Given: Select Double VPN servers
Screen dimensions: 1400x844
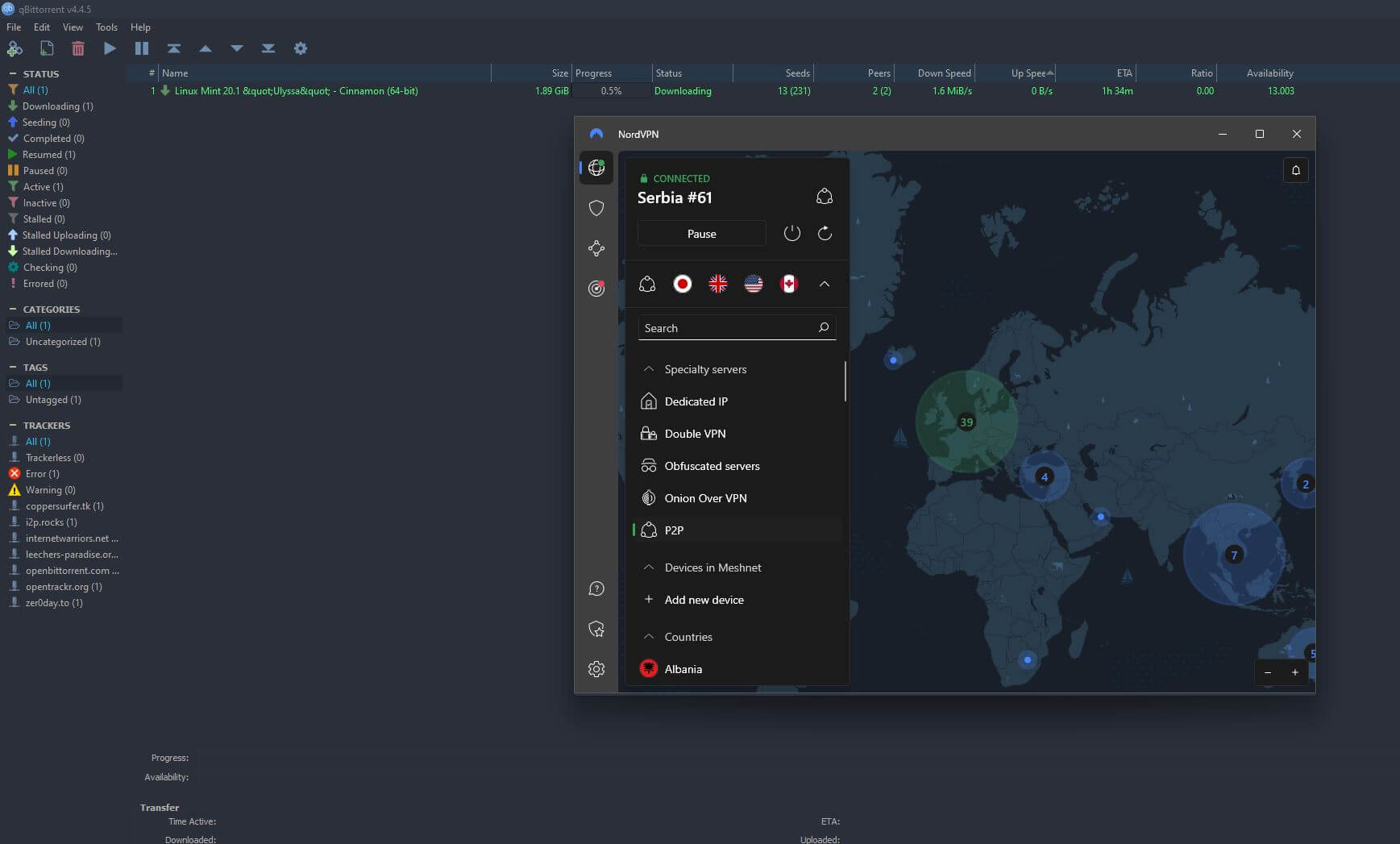Looking at the screenshot, I should (x=737, y=434).
